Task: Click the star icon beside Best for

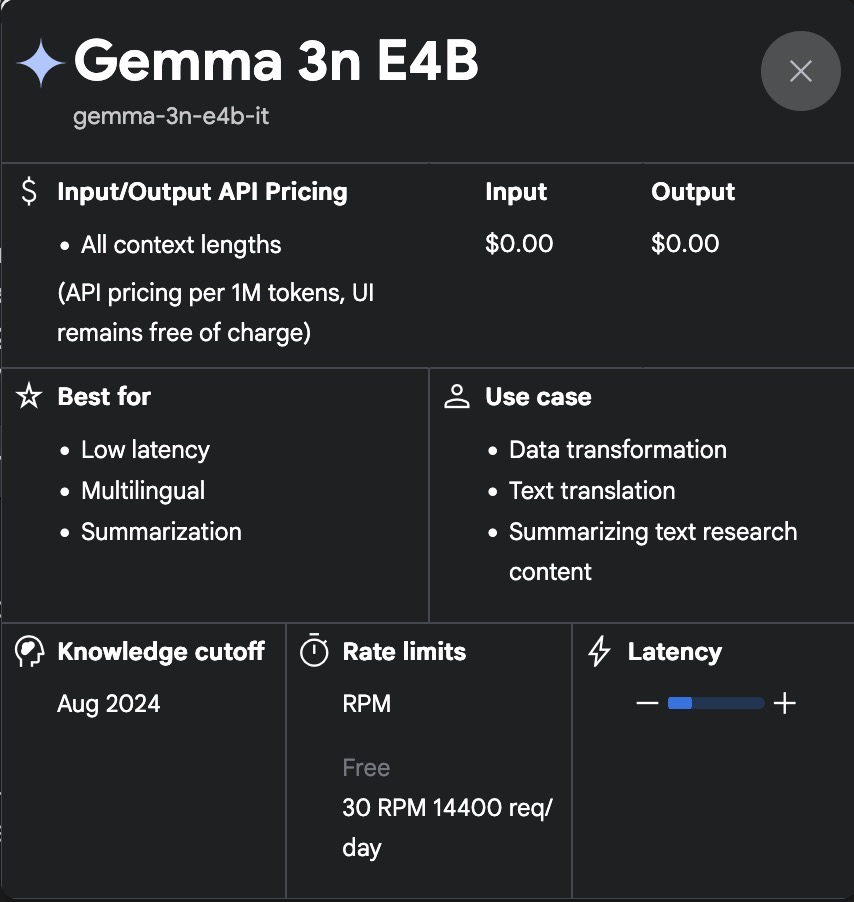Action: (x=30, y=397)
